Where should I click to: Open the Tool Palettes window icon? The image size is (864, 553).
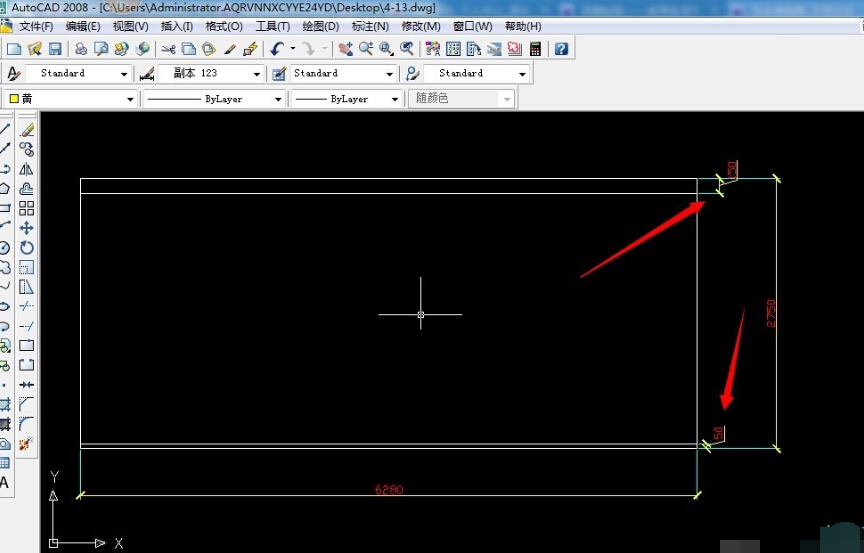pyautogui.click(x=474, y=49)
